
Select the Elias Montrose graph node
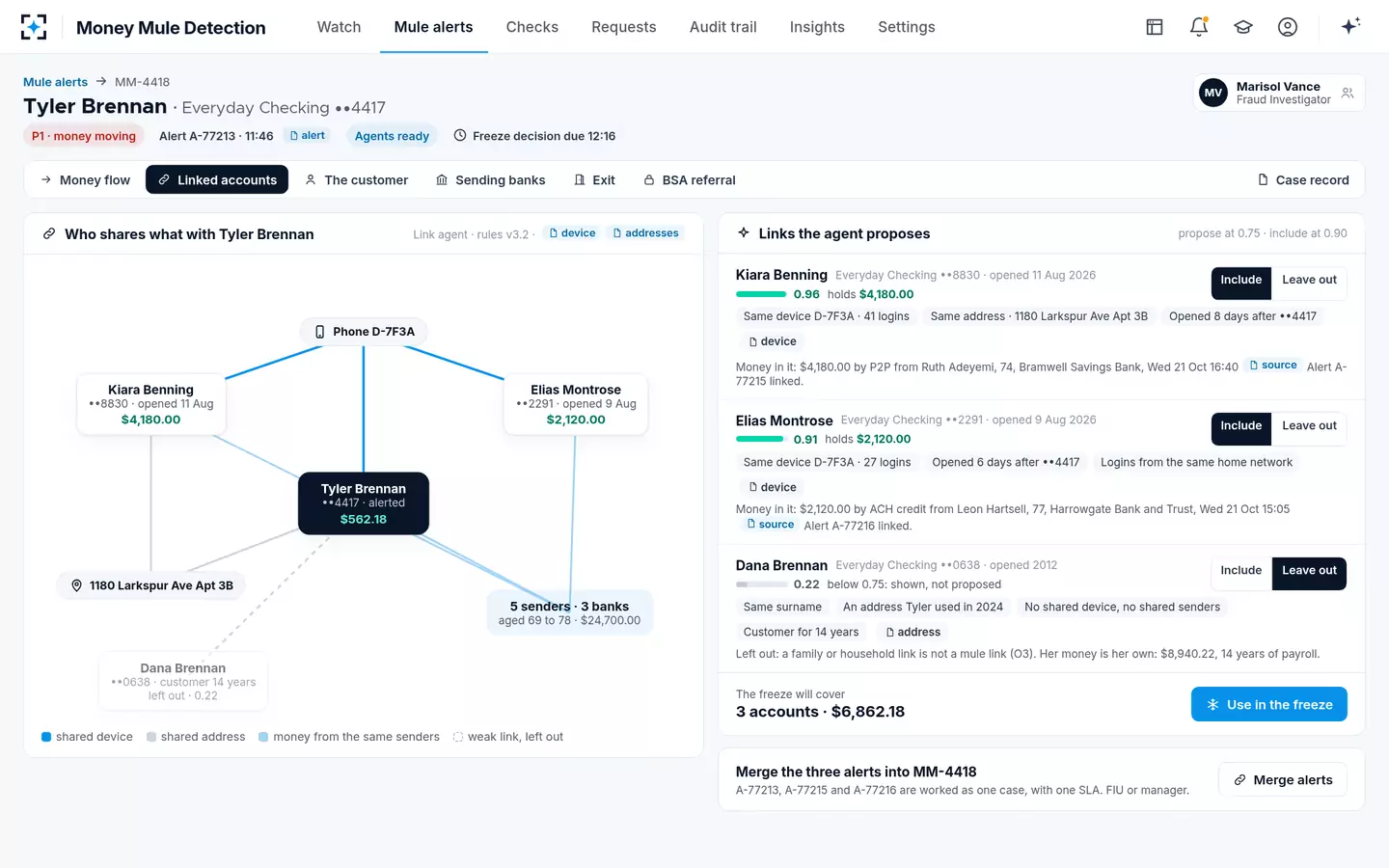576,404
